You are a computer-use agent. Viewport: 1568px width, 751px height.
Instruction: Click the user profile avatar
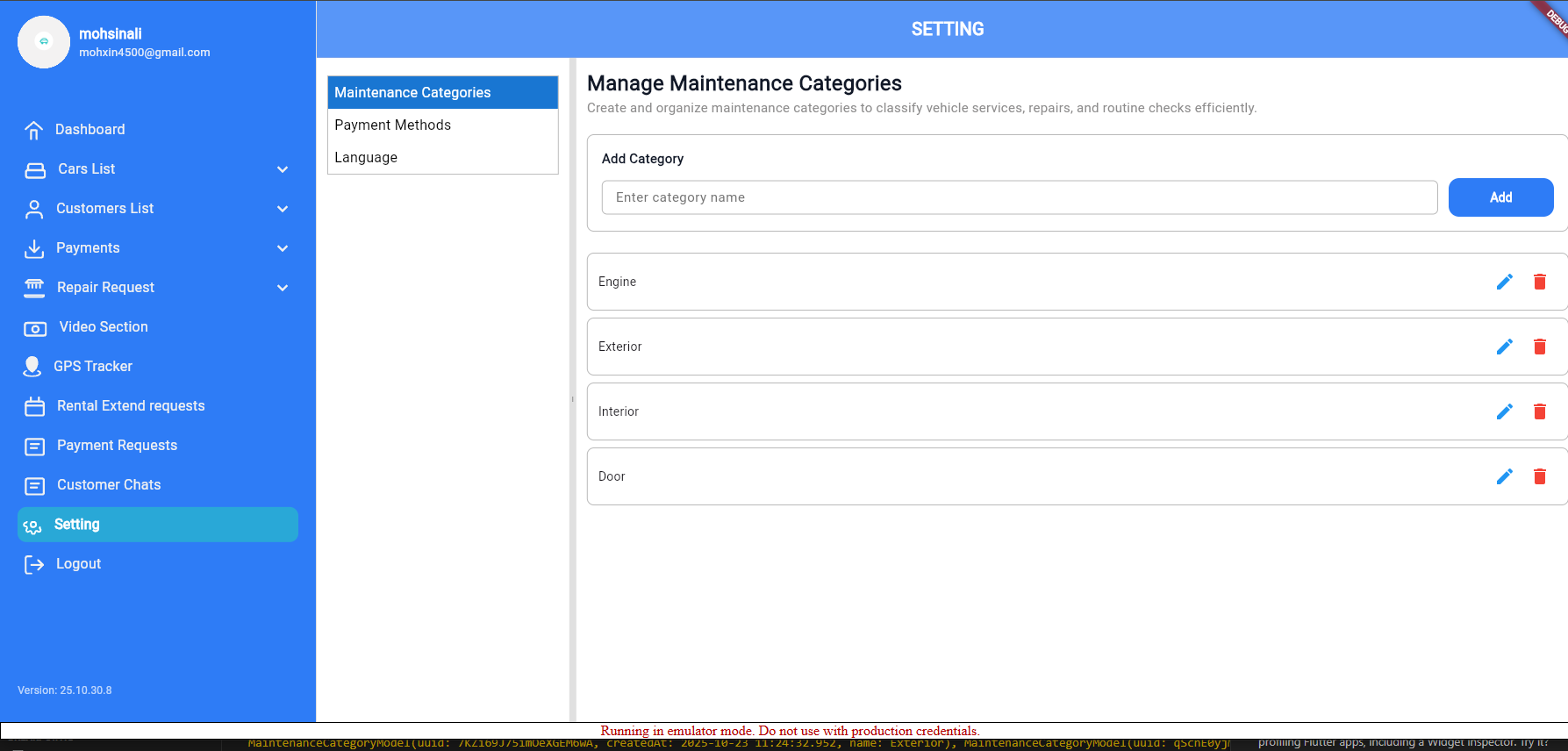44,41
